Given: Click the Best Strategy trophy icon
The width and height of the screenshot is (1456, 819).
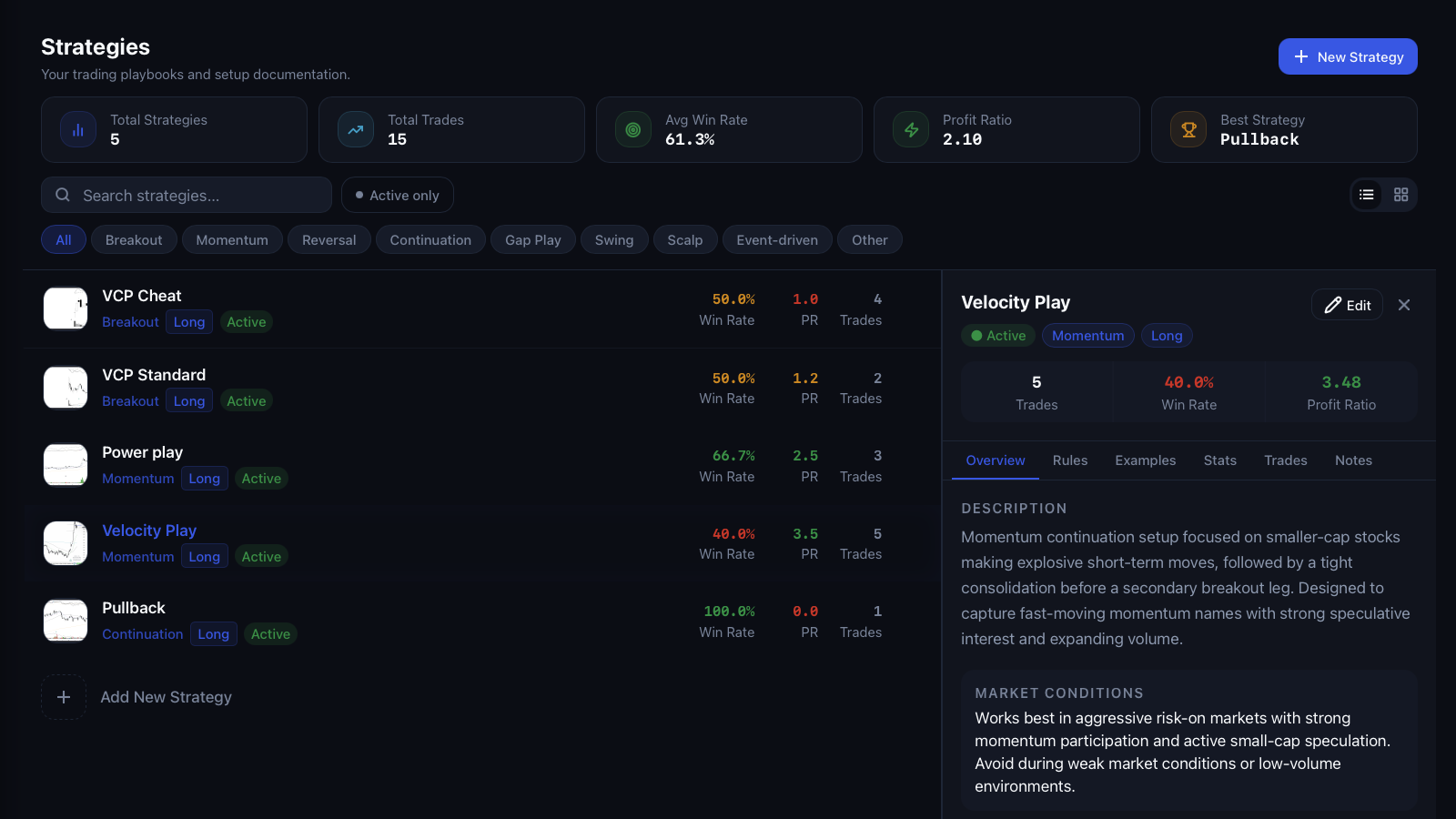Looking at the screenshot, I should click(x=1188, y=130).
